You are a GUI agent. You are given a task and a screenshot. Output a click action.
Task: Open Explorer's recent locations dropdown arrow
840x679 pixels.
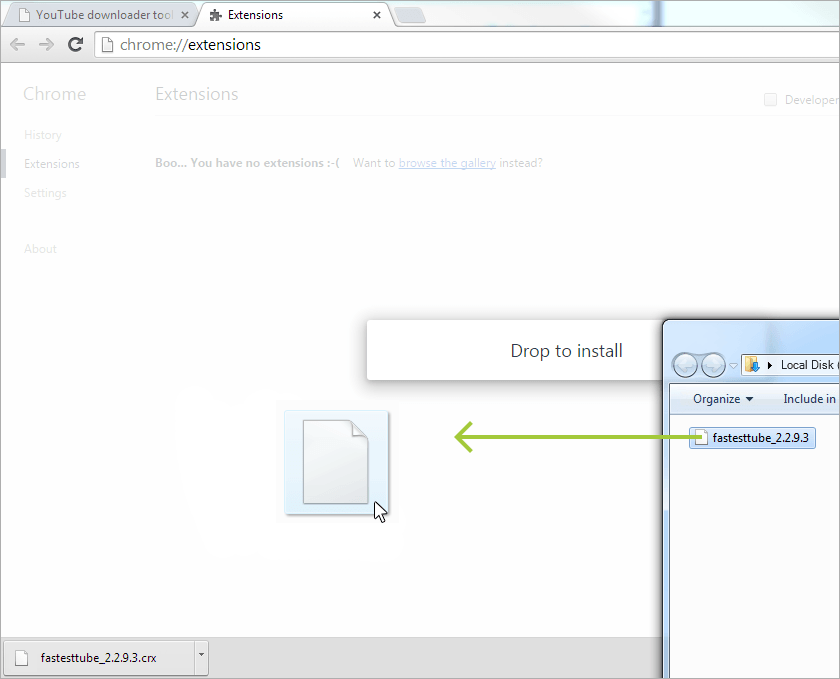click(x=733, y=366)
